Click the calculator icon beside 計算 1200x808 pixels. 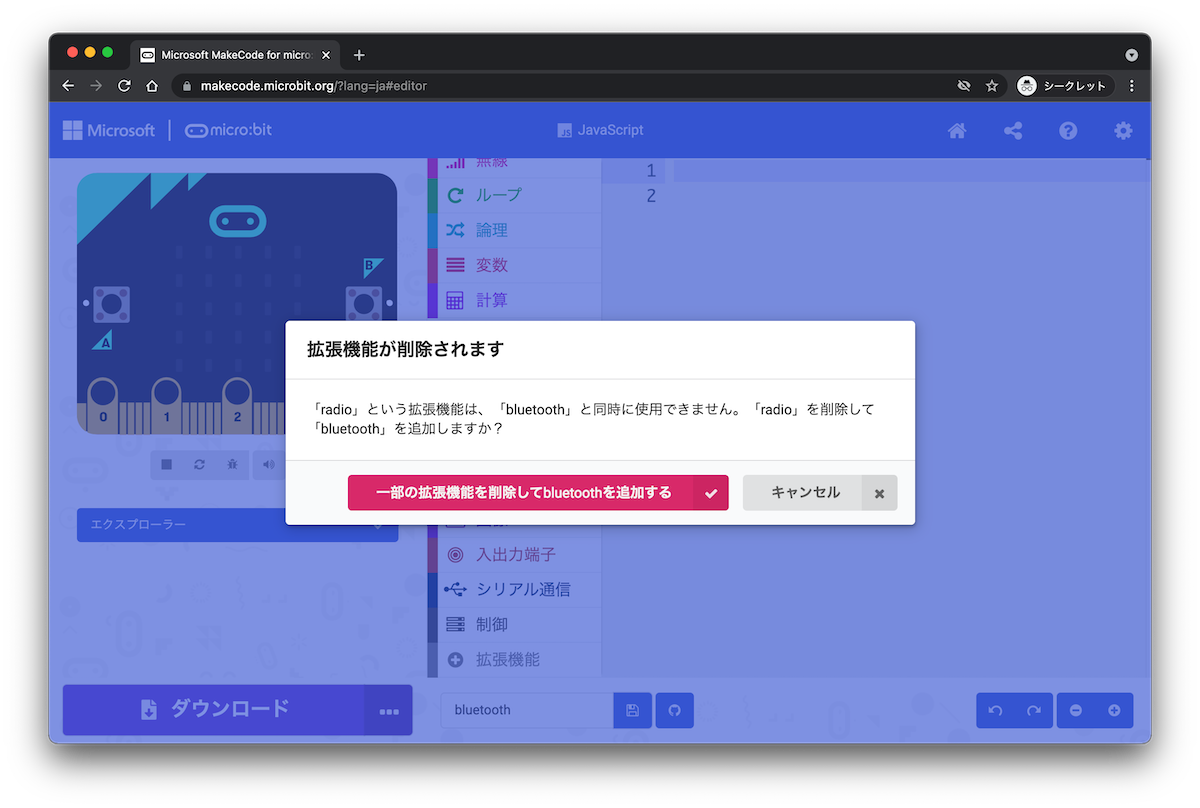click(x=455, y=300)
